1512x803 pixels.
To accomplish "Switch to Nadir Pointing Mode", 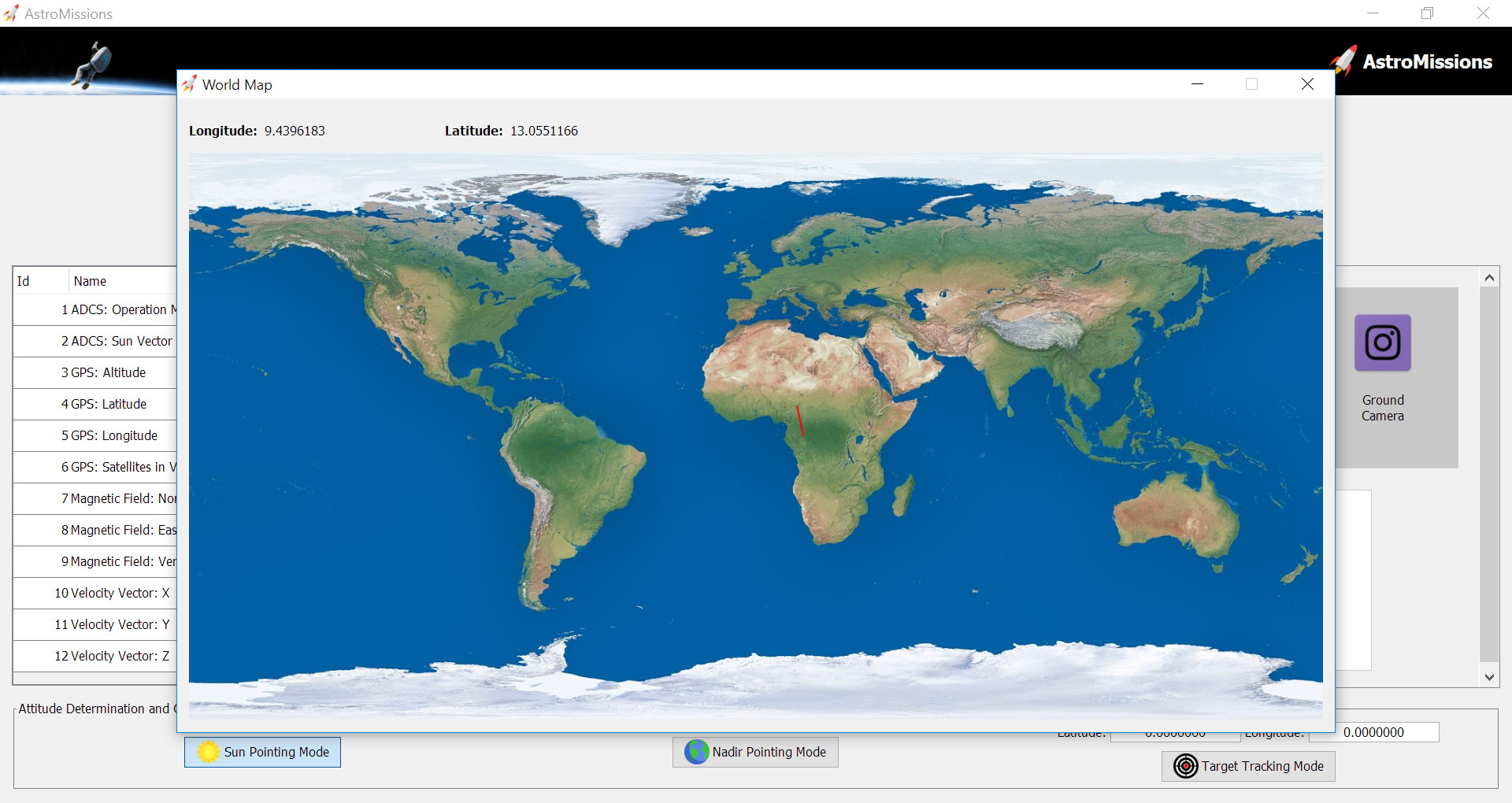I will coord(755,752).
